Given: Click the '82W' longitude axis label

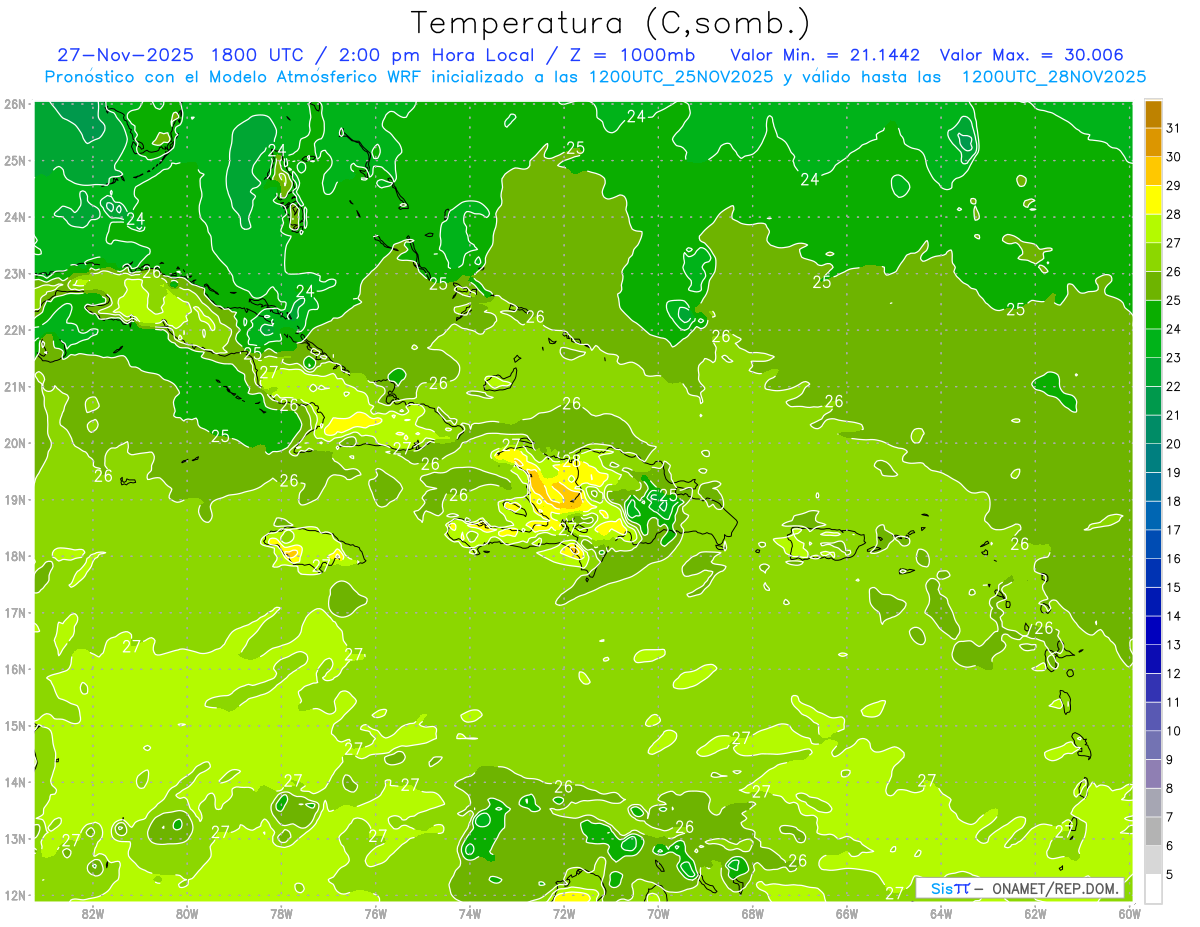Looking at the screenshot, I should pyautogui.click(x=92, y=913).
